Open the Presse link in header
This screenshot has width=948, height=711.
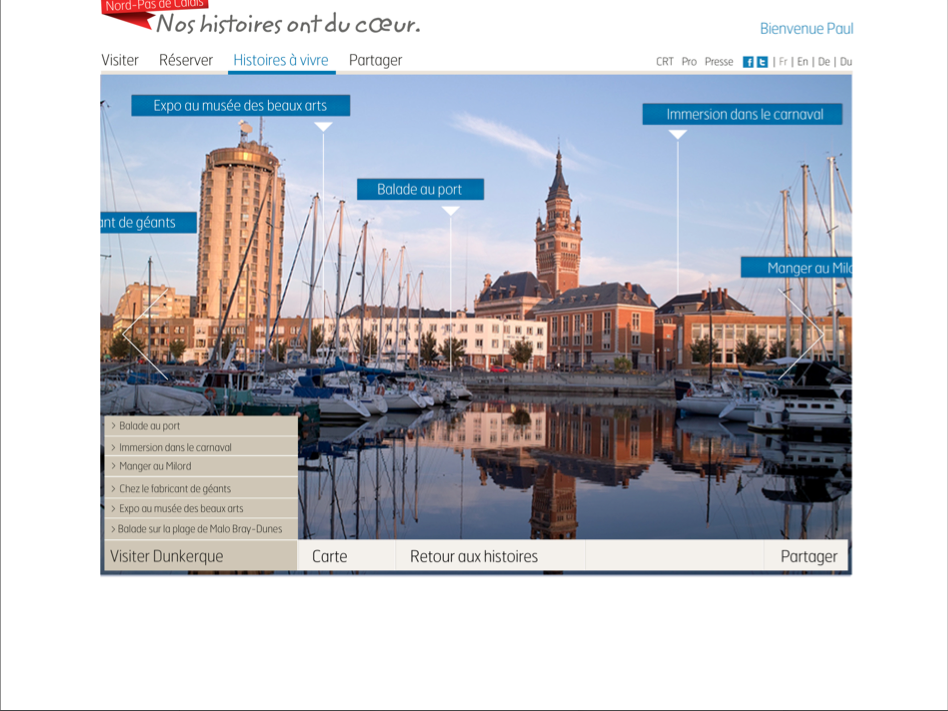click(718, 62)
